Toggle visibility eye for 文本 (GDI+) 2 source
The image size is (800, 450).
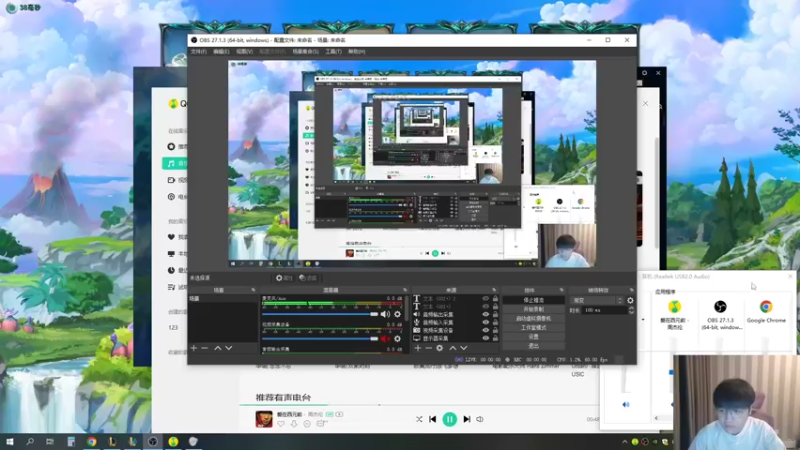(486, 298)
